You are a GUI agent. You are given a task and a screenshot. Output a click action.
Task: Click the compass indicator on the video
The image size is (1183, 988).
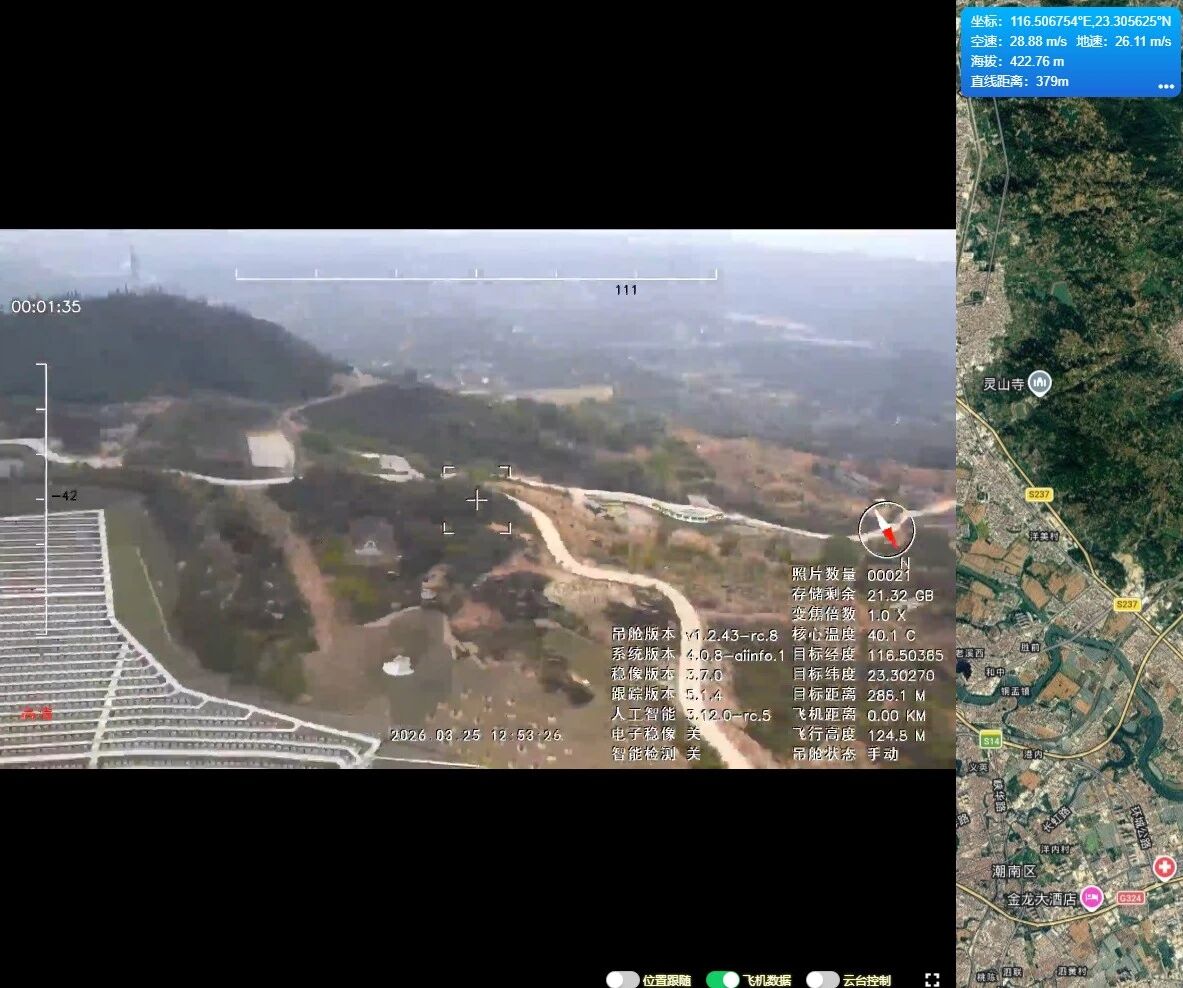[886, 530]
